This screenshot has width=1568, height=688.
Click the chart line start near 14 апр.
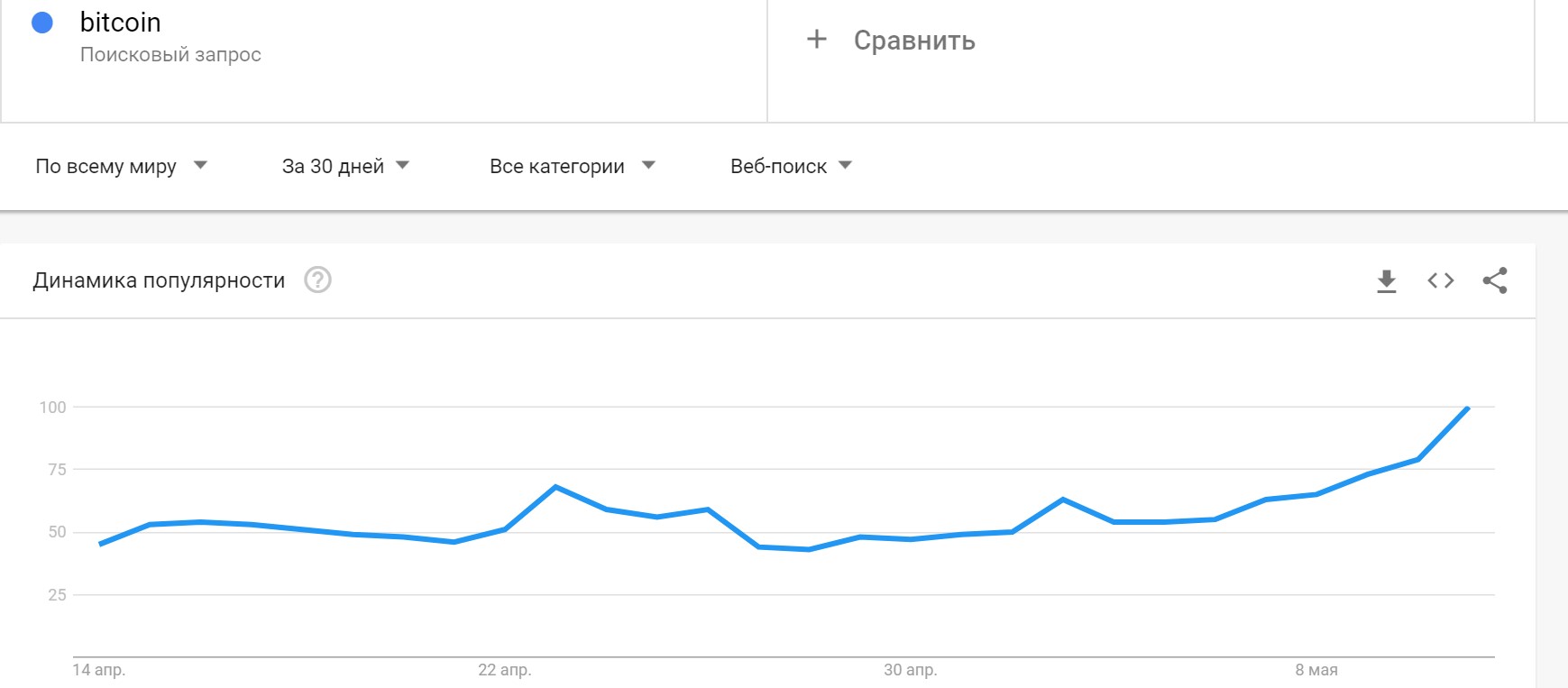click(100, 544)
